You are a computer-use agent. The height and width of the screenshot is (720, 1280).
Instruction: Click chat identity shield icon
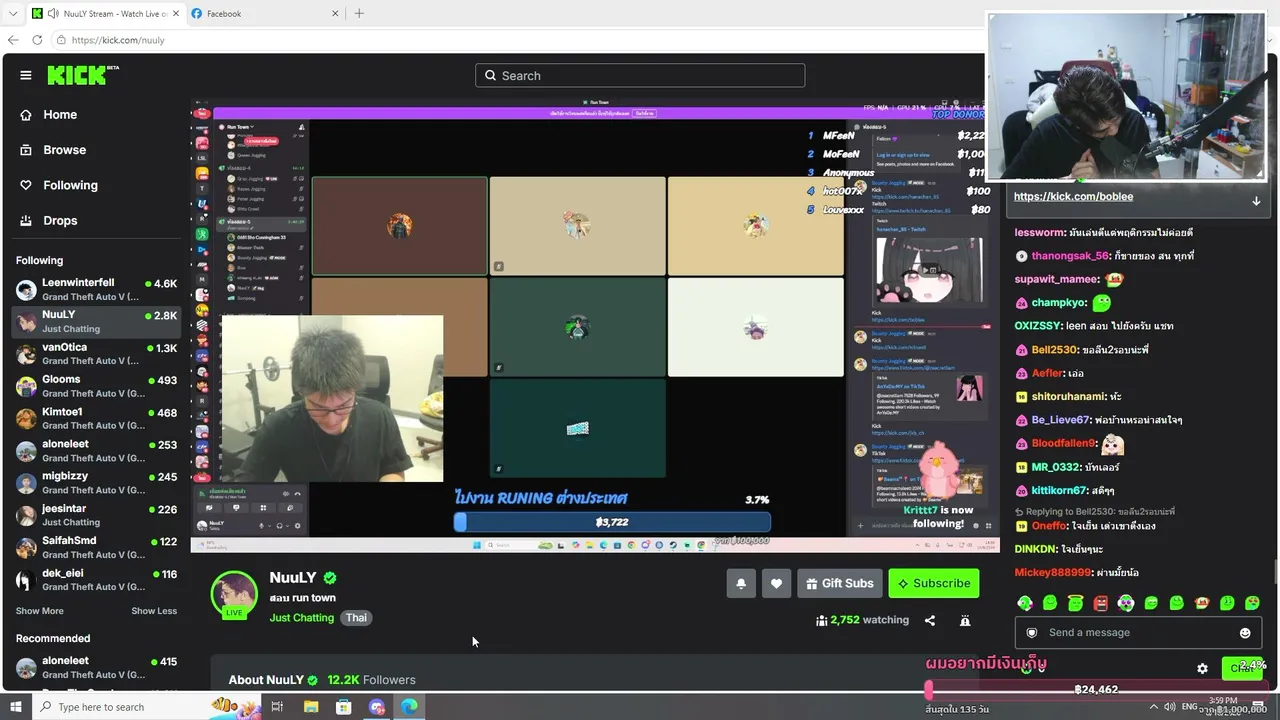(1032, 632)
